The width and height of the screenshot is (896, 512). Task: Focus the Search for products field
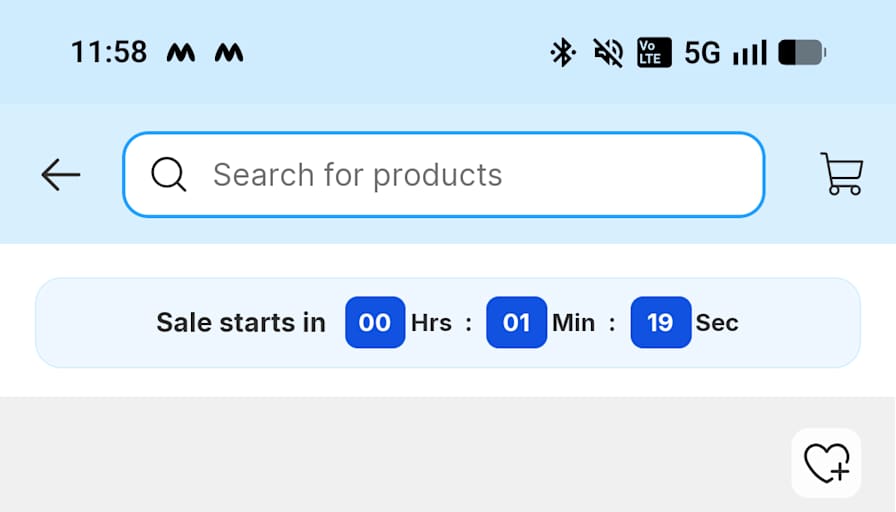point(443,175)
